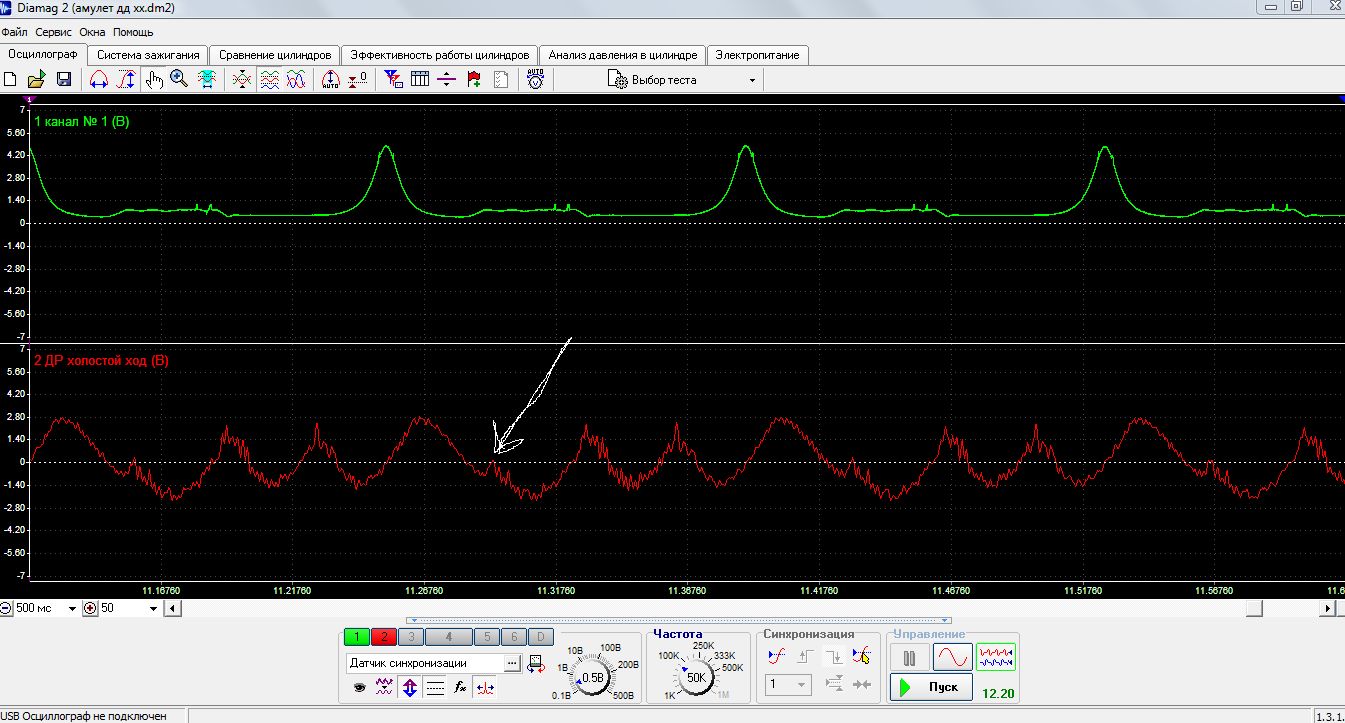The image size is (1345, 723).
Task: Toggle green channel 1 button
Action: pos(356,636)
